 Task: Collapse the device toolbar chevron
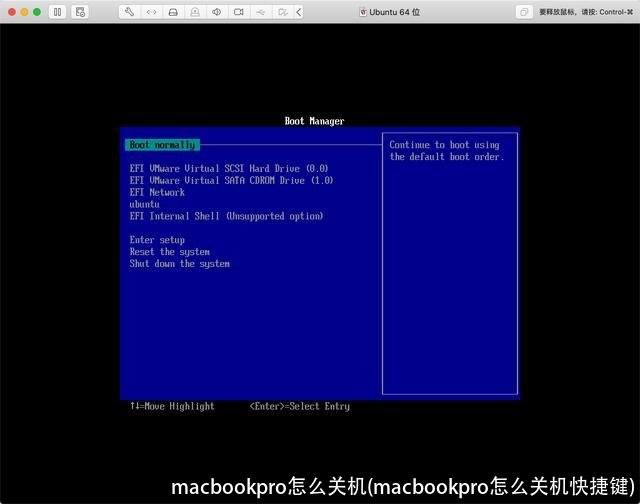pyautogui.click(x=299, y=12)
